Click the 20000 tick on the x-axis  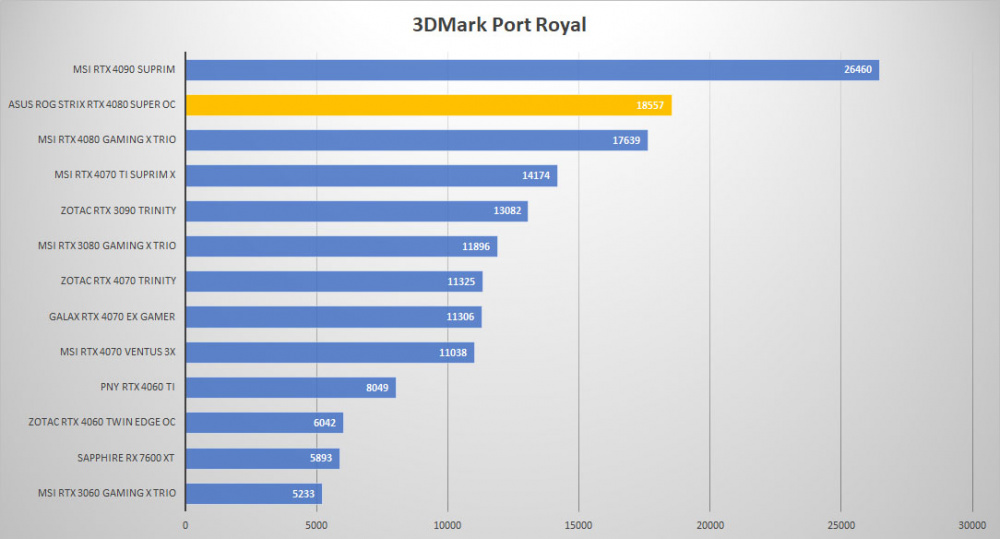710,525
